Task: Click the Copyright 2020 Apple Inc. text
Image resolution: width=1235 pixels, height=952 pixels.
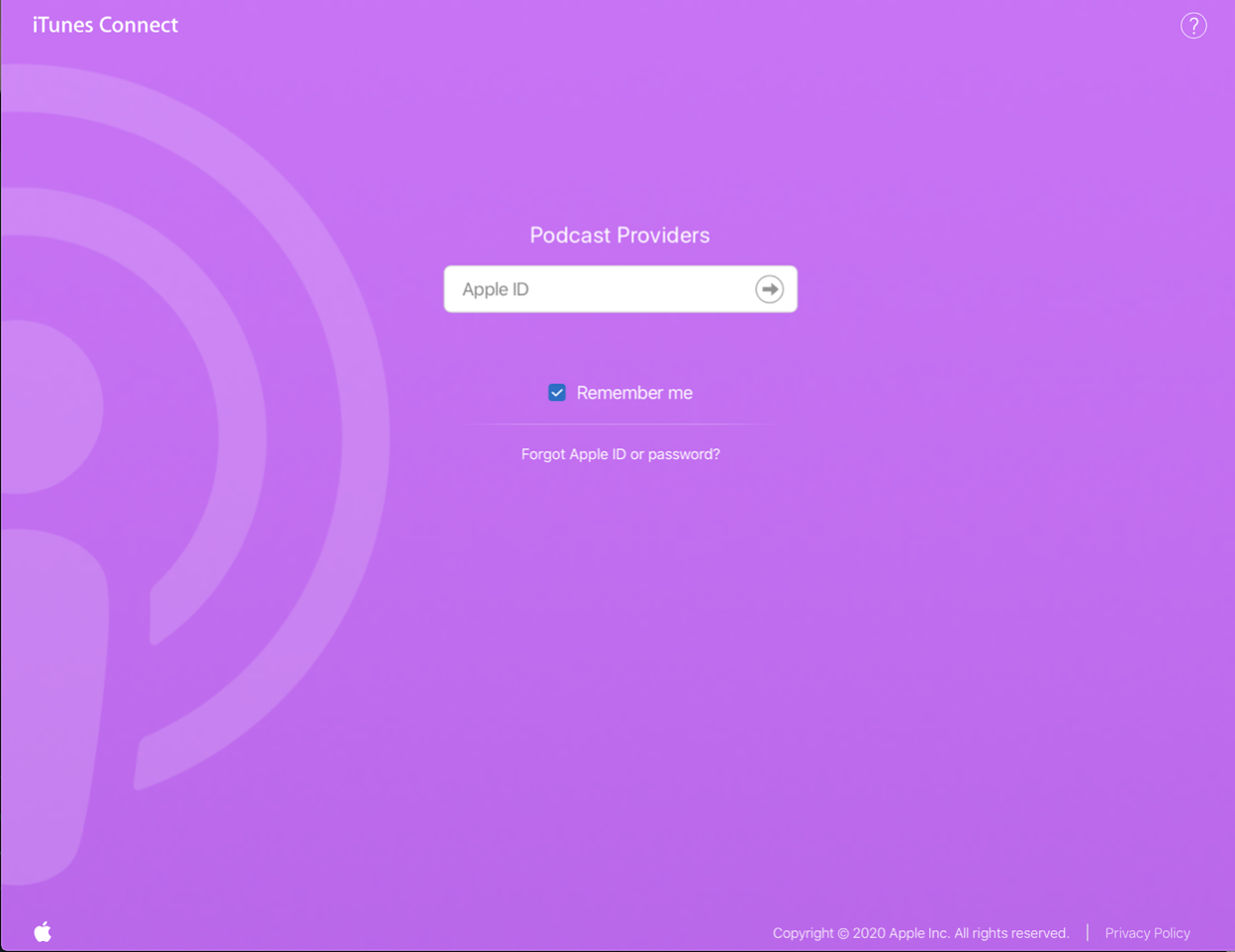Action: pyautogui.click(x=920, y=933)
